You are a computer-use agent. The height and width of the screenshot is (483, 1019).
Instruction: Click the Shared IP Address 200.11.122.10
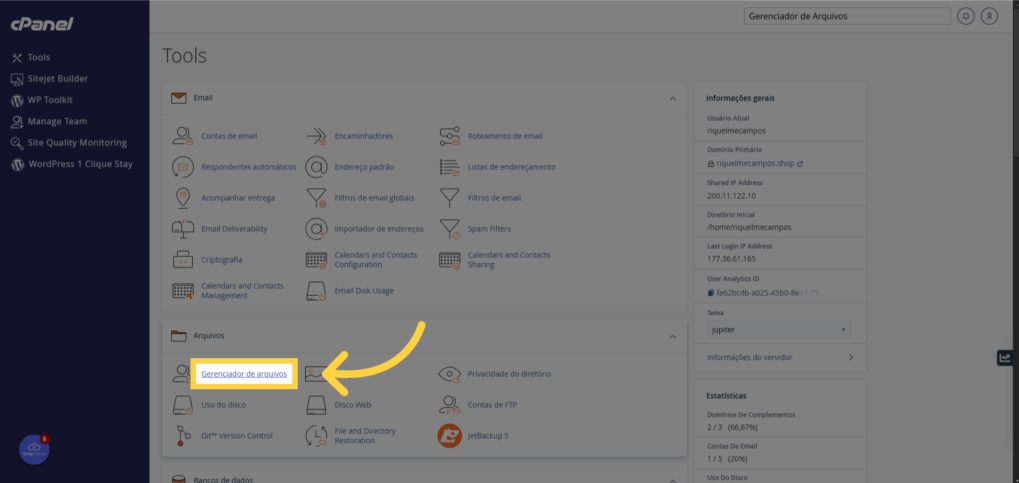[x=731, y=196]
